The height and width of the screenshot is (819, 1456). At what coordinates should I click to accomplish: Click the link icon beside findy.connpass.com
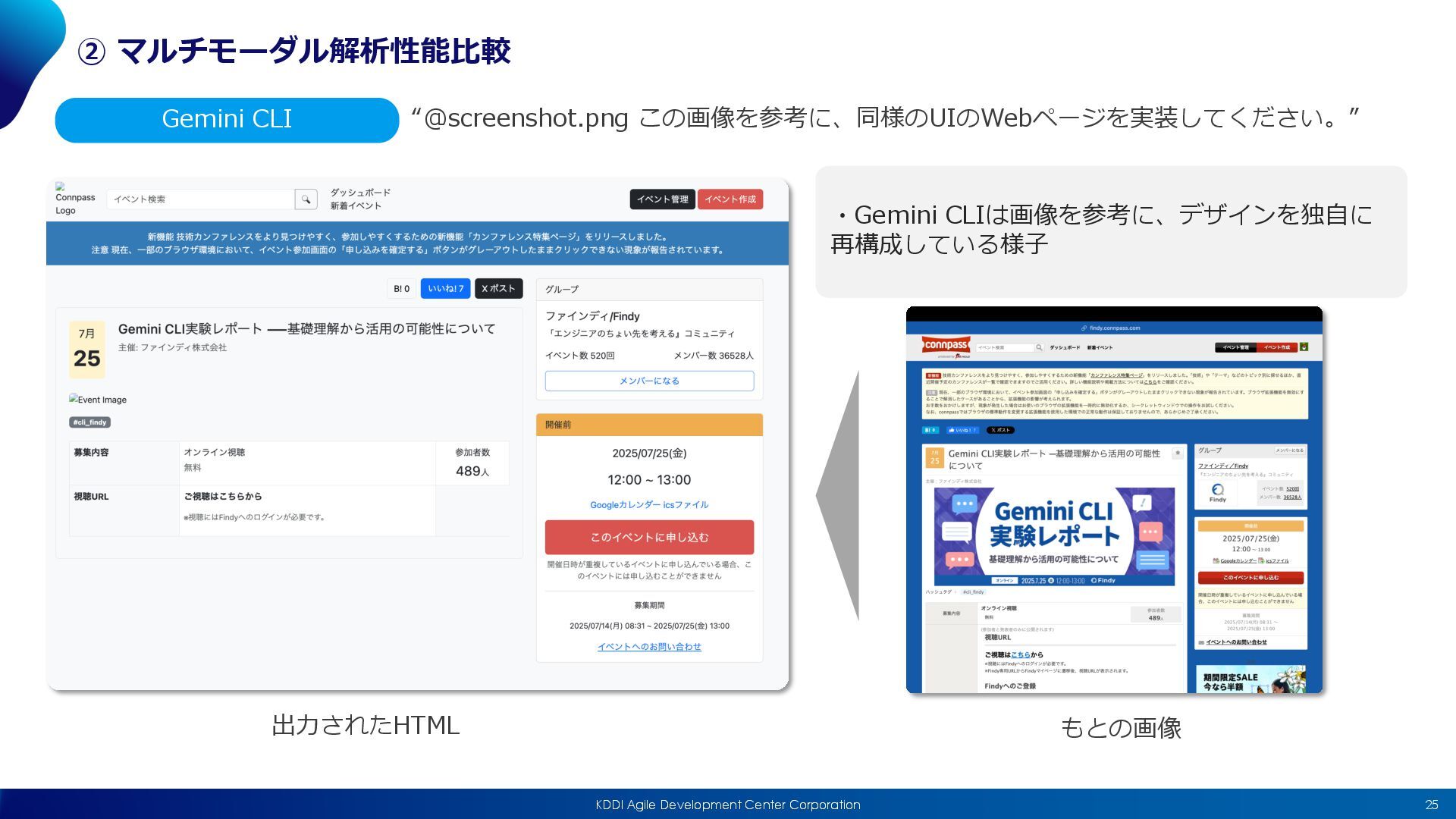click(1084, 328)
